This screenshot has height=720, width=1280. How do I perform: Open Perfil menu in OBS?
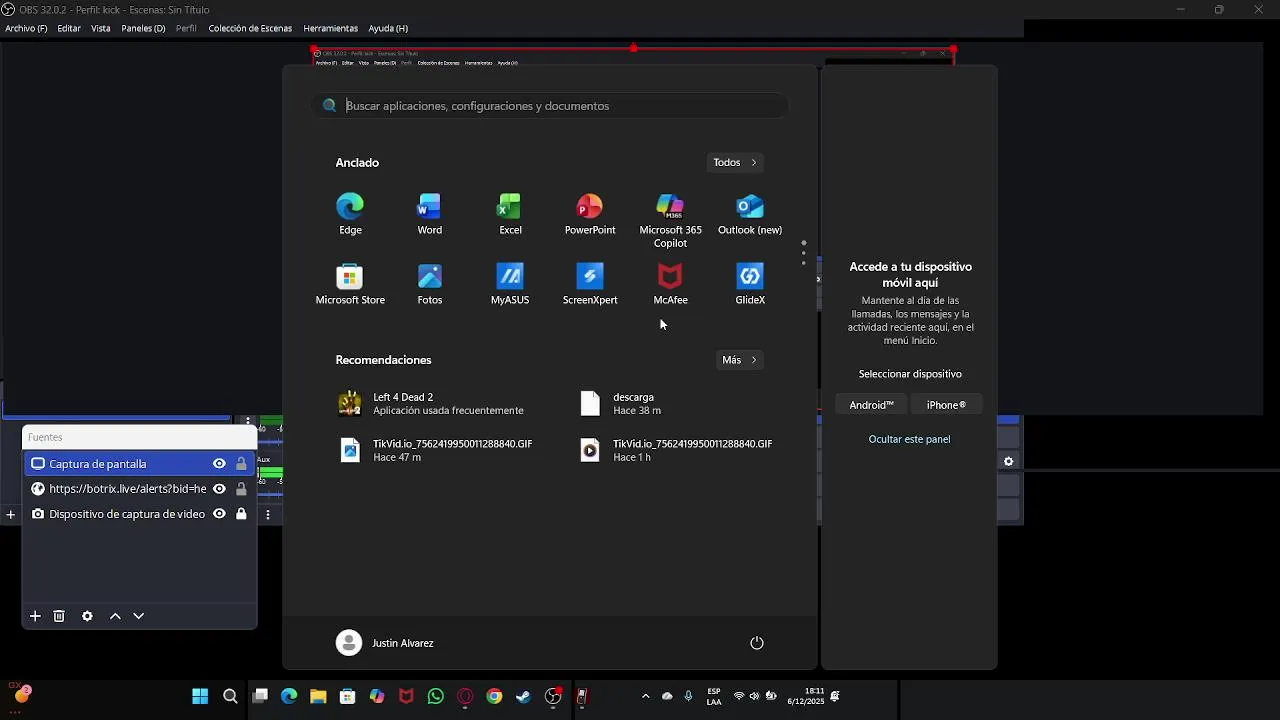186,29
